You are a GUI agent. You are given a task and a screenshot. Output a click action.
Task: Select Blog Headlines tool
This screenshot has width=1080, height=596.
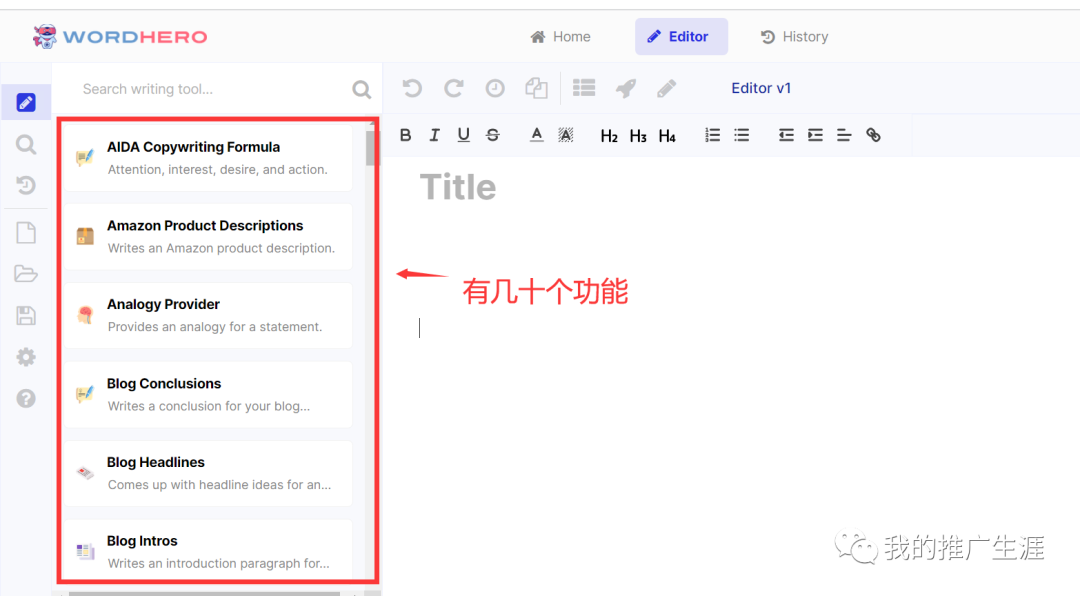(208, 473)
